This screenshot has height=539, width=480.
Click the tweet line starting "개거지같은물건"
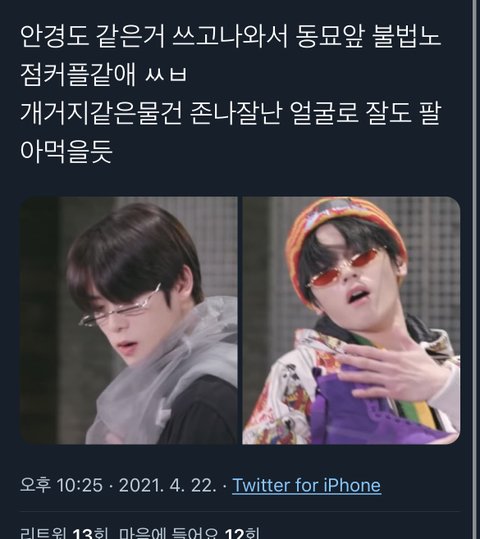tap(230, 113)
